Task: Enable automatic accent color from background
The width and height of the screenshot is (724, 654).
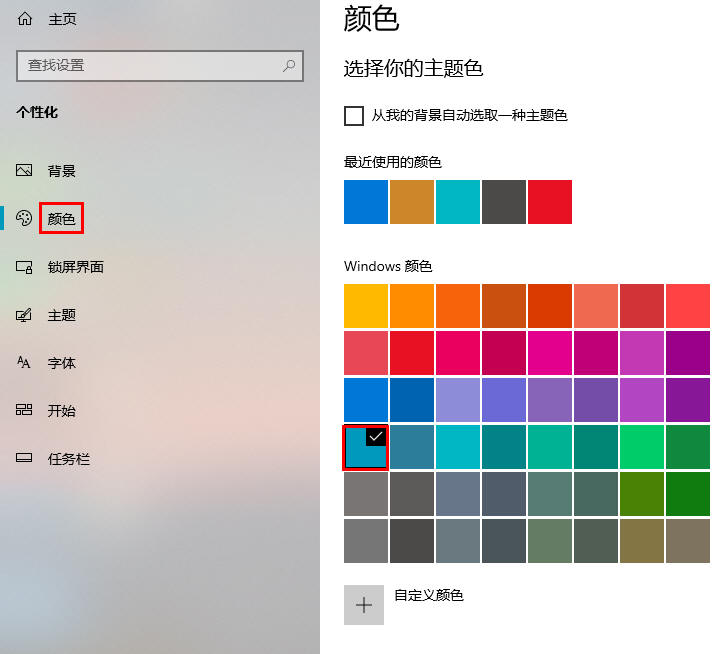Action: tap(354, 116)
